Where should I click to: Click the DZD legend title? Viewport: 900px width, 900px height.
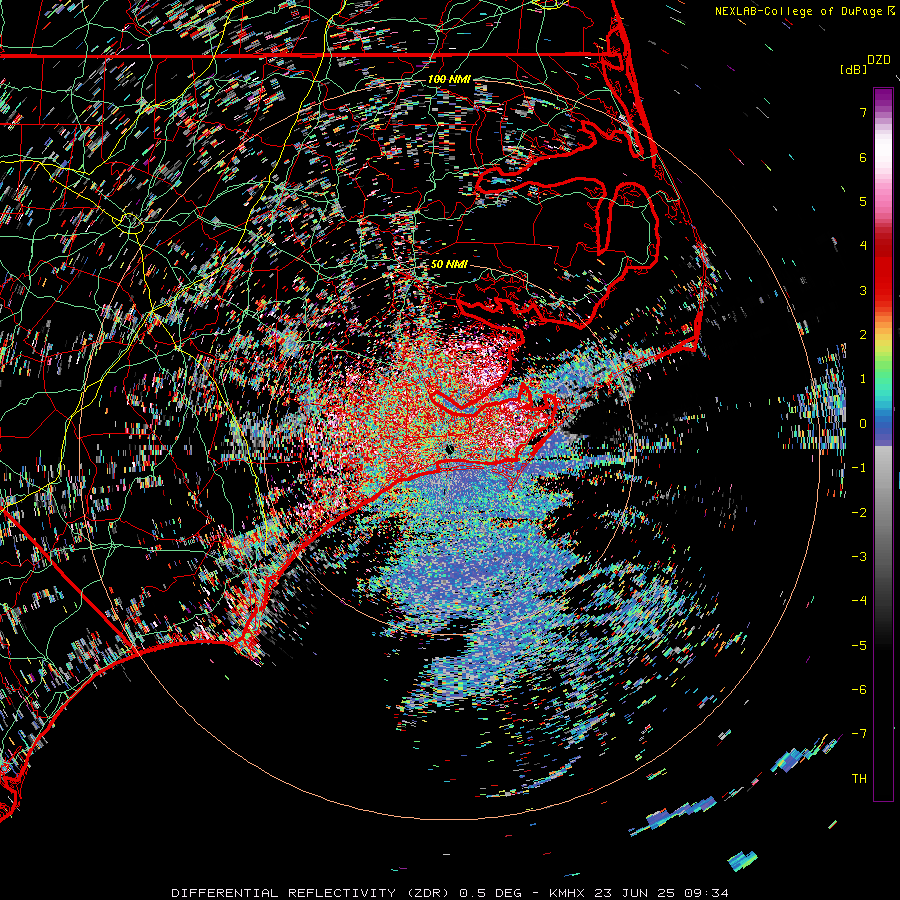tap(879, 60)
